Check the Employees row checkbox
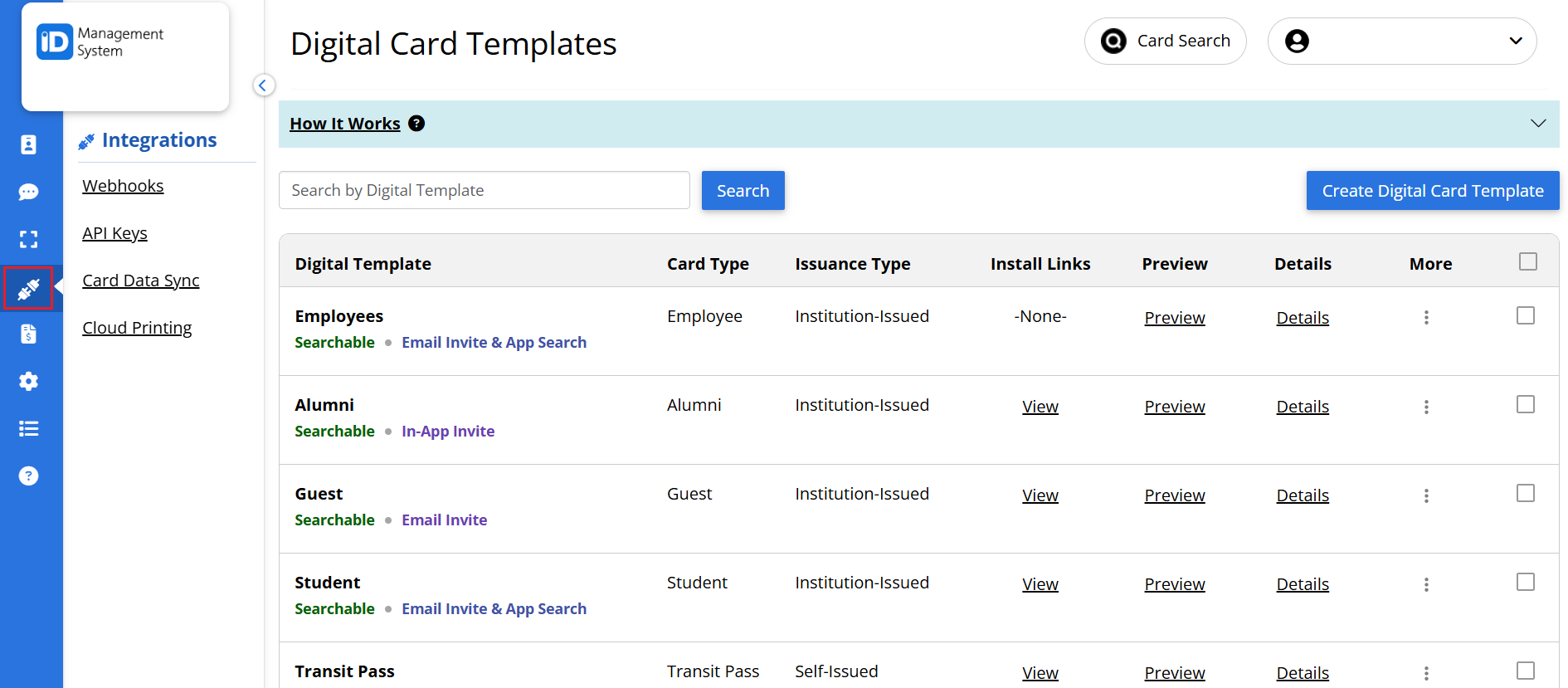1568x688 pixels. pyautogui.click(x=1525, y=315)
